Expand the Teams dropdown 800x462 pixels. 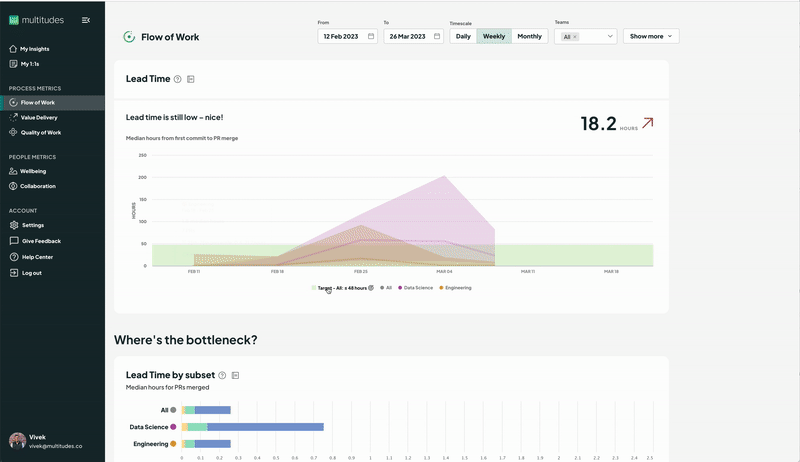point(609,36)
